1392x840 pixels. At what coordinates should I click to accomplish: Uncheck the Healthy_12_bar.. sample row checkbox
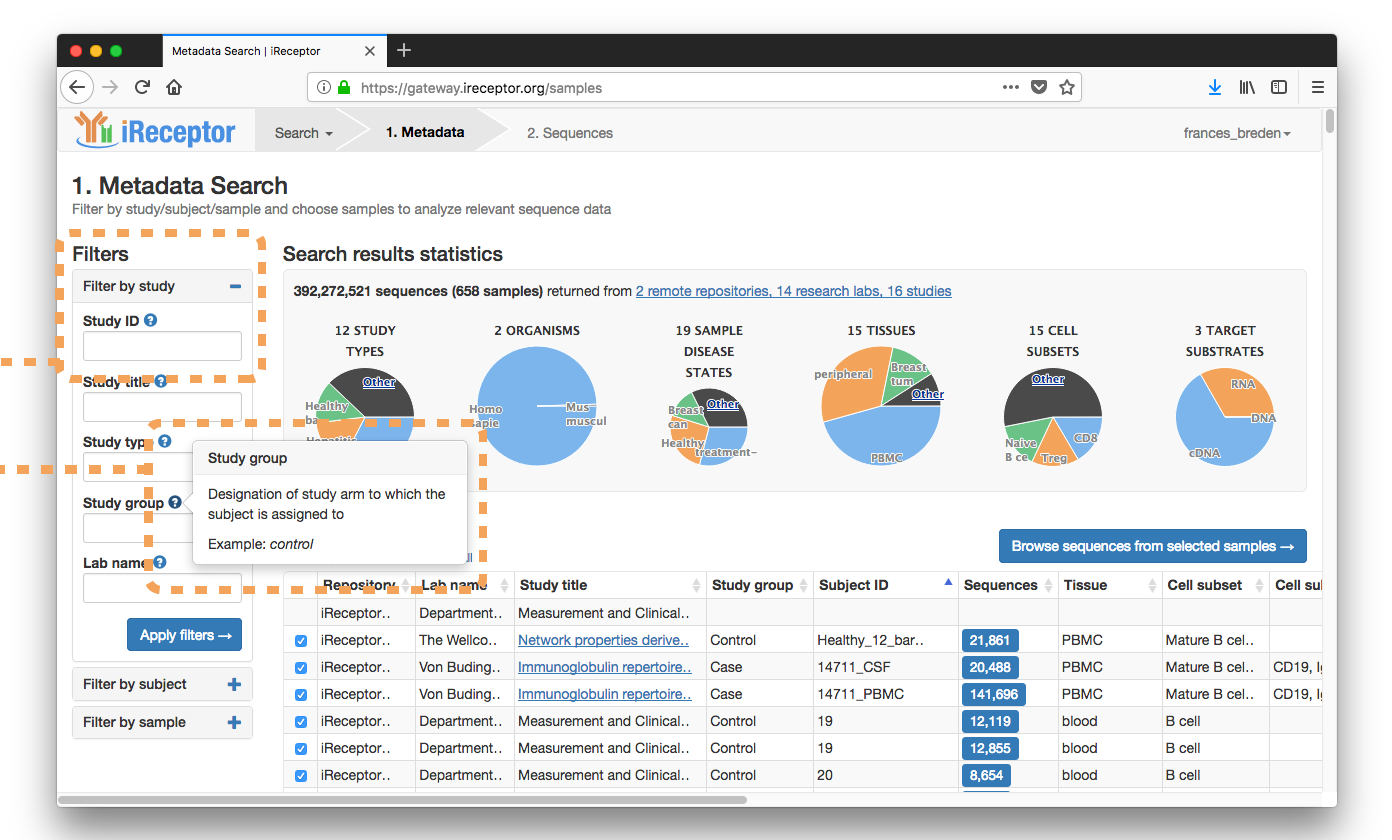click(301, 640)
